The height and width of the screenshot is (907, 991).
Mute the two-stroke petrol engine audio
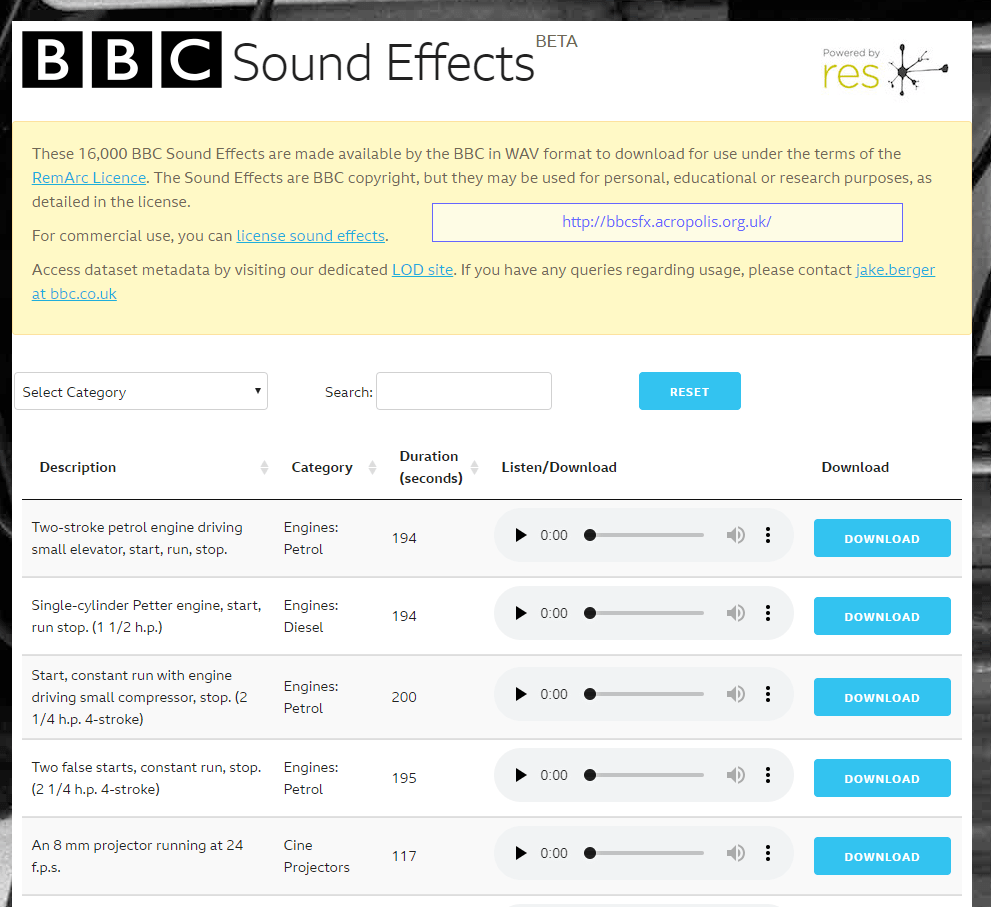(x=736, y=535)
